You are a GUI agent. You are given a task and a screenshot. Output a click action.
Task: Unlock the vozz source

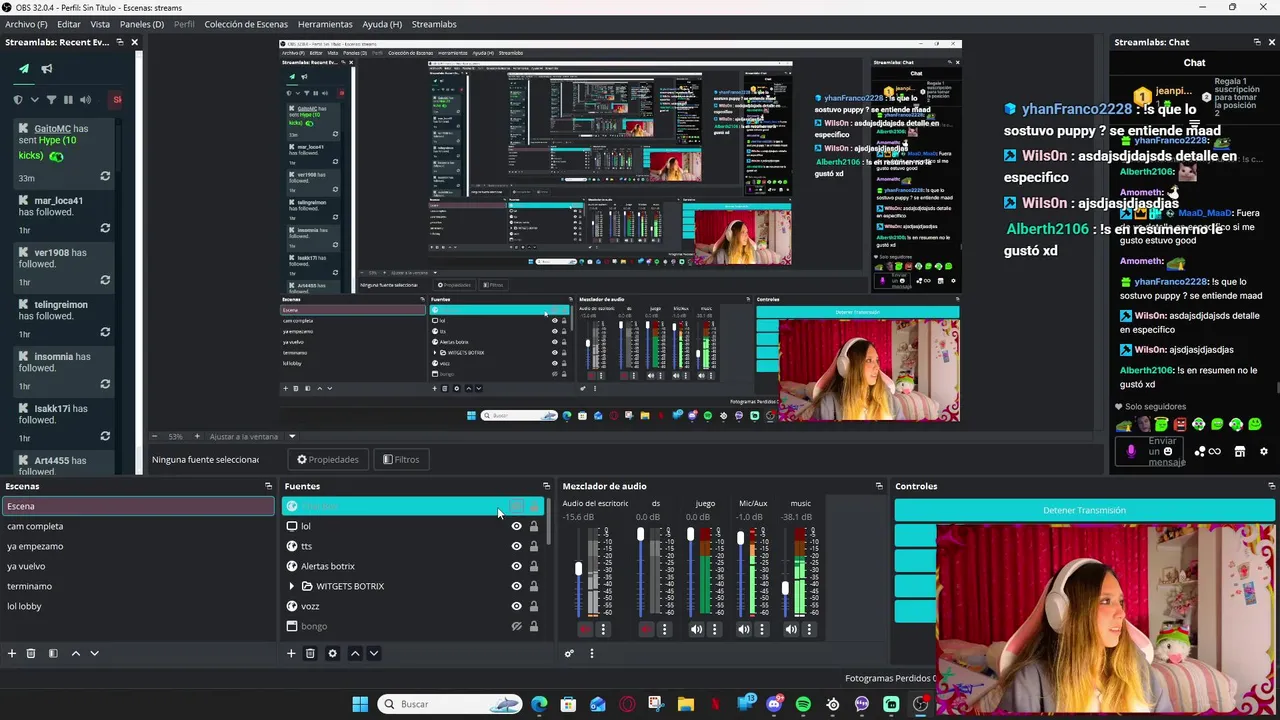(x=534, y=606)
